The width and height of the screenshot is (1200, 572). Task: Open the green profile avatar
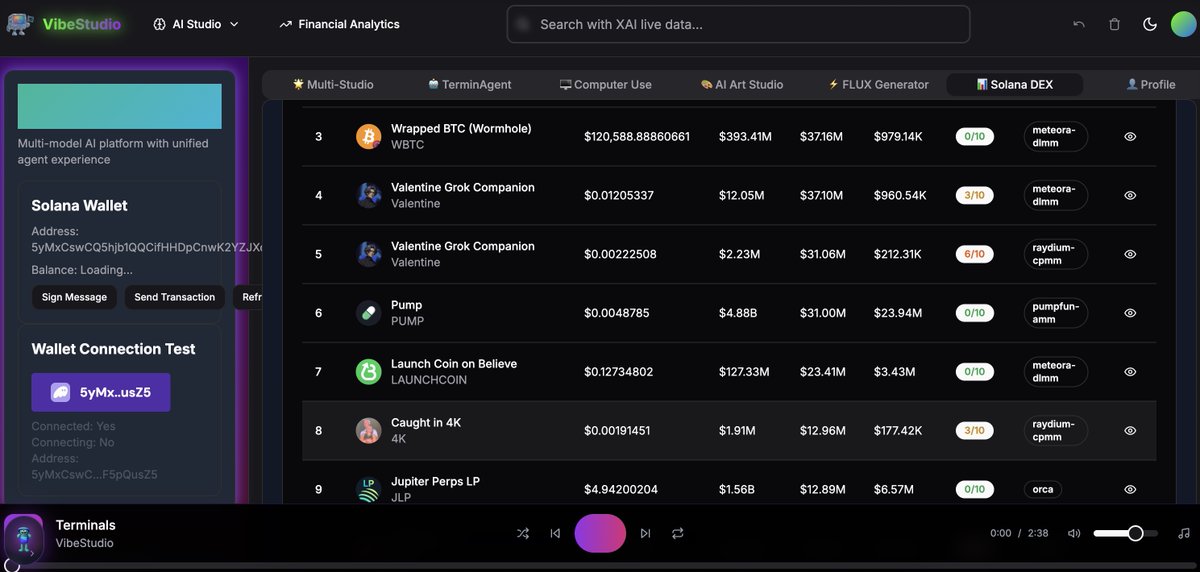(x=1184, y=24)
